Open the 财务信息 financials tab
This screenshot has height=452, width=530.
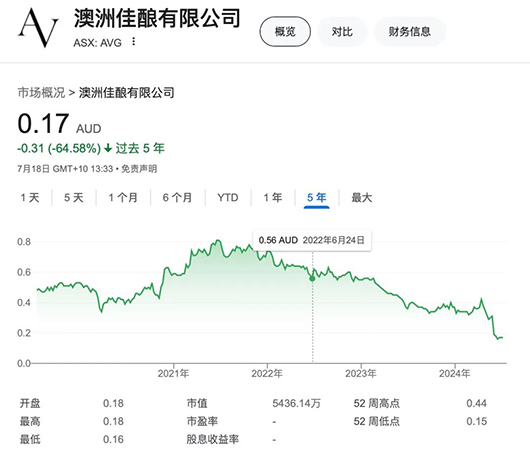click(x=409, y=31)
